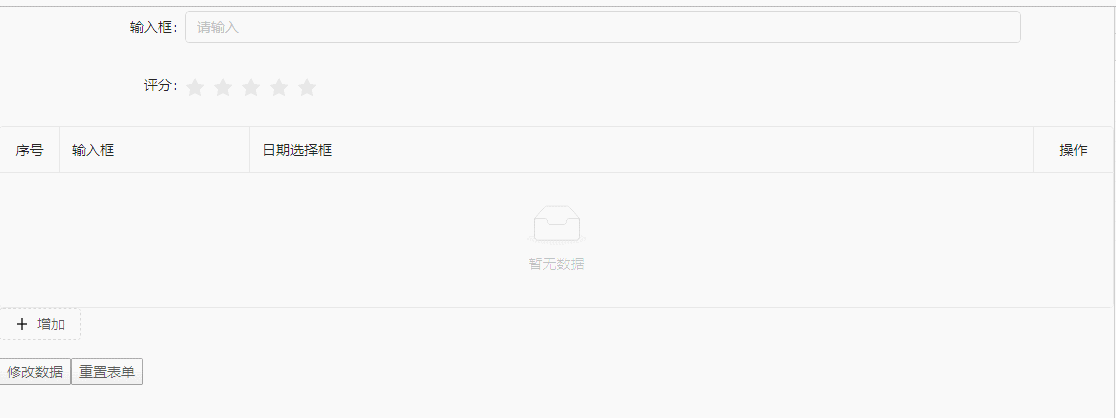Rate four stars in 评分
Image resolution: width=1116 pixels, height=418 pixels.
click(279, 88)
